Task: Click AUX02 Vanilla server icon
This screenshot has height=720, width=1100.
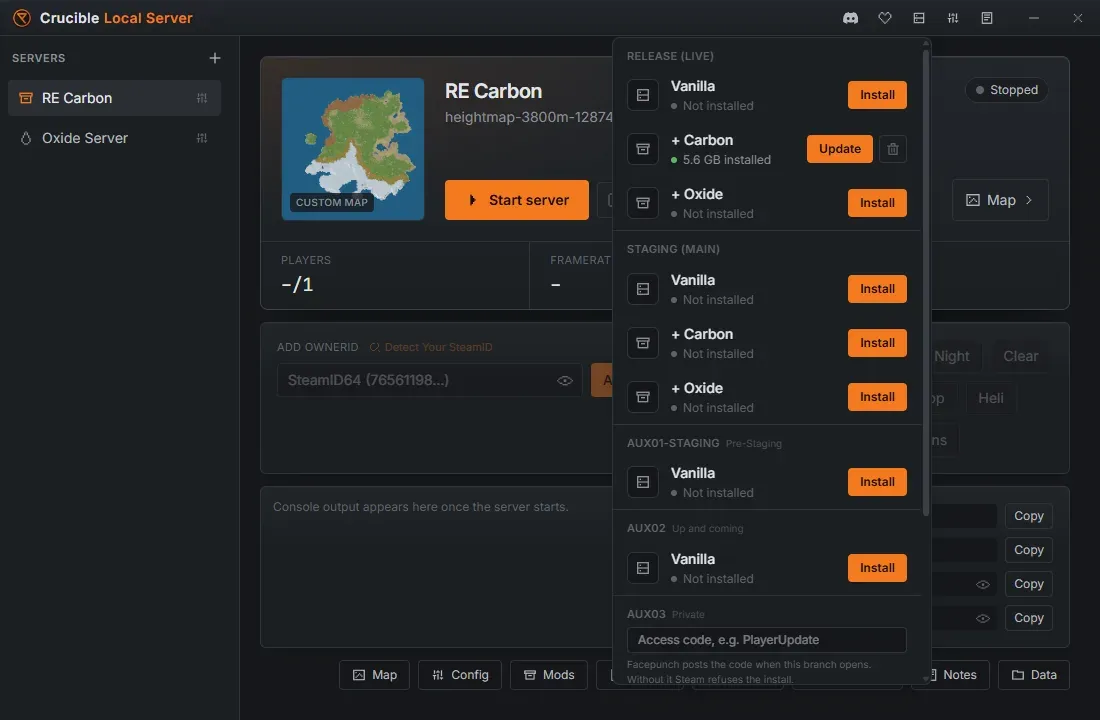Action: click(643, 568)
